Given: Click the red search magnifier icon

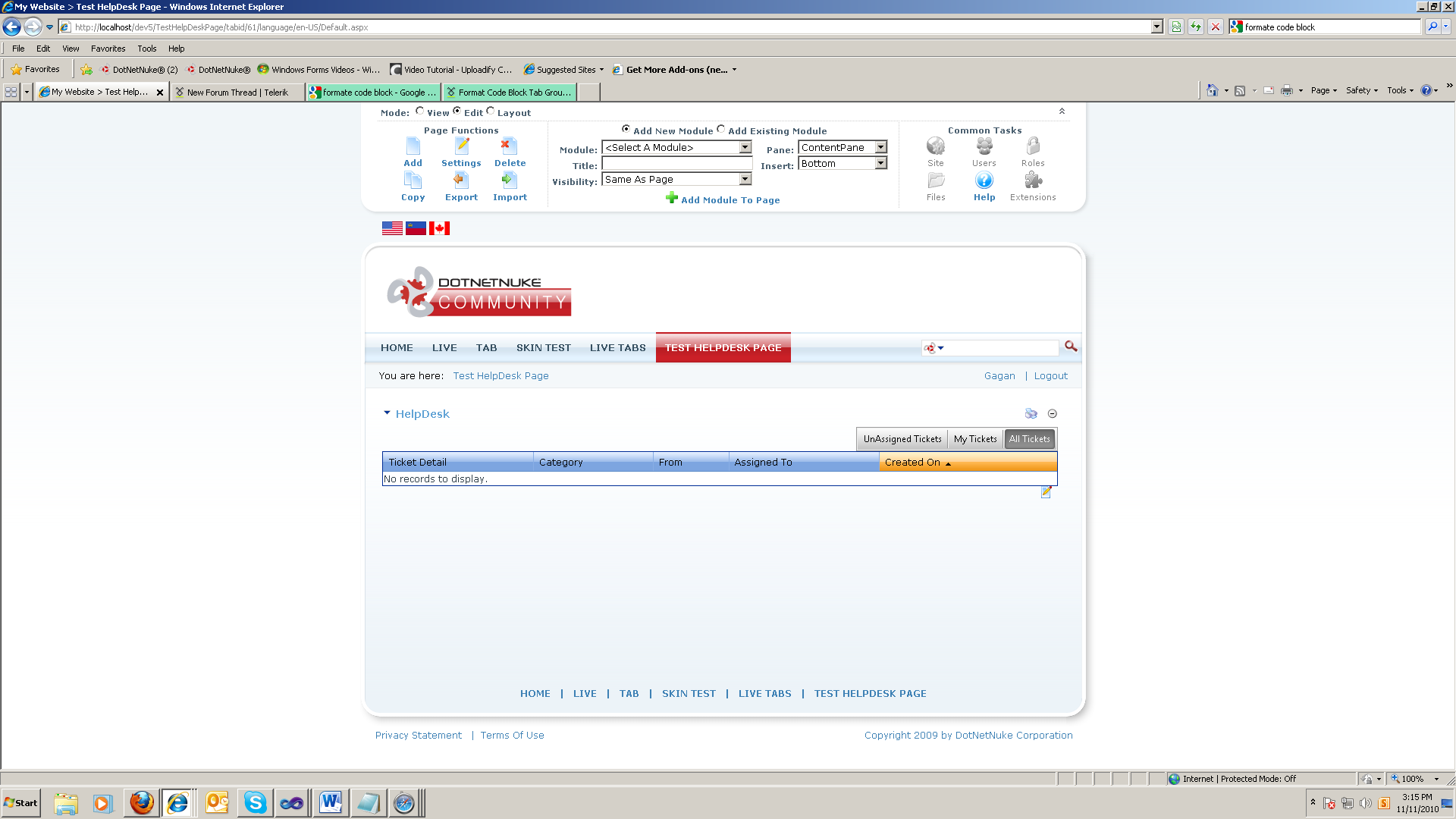Looking at the screenshot, I should (1070, 347).
